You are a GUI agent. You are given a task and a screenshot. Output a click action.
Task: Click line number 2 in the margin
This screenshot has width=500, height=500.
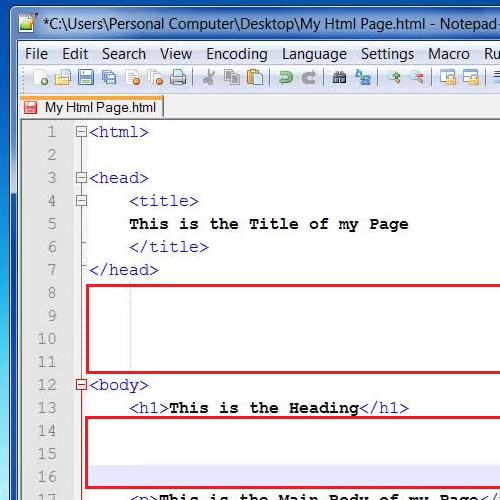(x=52, y=155)
